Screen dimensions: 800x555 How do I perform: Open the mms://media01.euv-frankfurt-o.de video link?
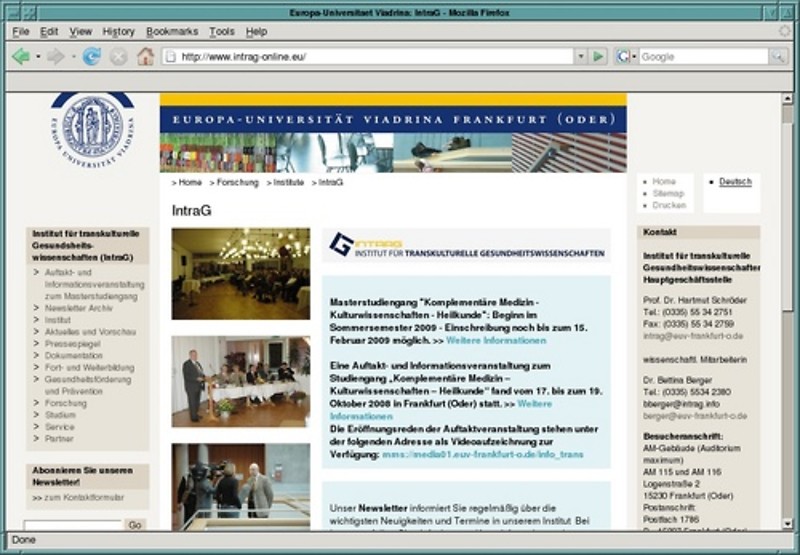tap(483, 454)
